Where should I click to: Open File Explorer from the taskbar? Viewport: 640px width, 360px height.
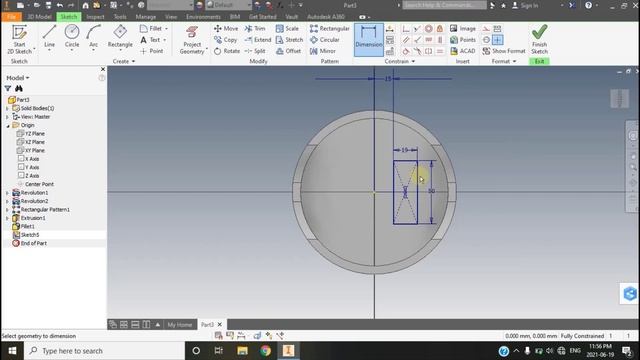242,351
